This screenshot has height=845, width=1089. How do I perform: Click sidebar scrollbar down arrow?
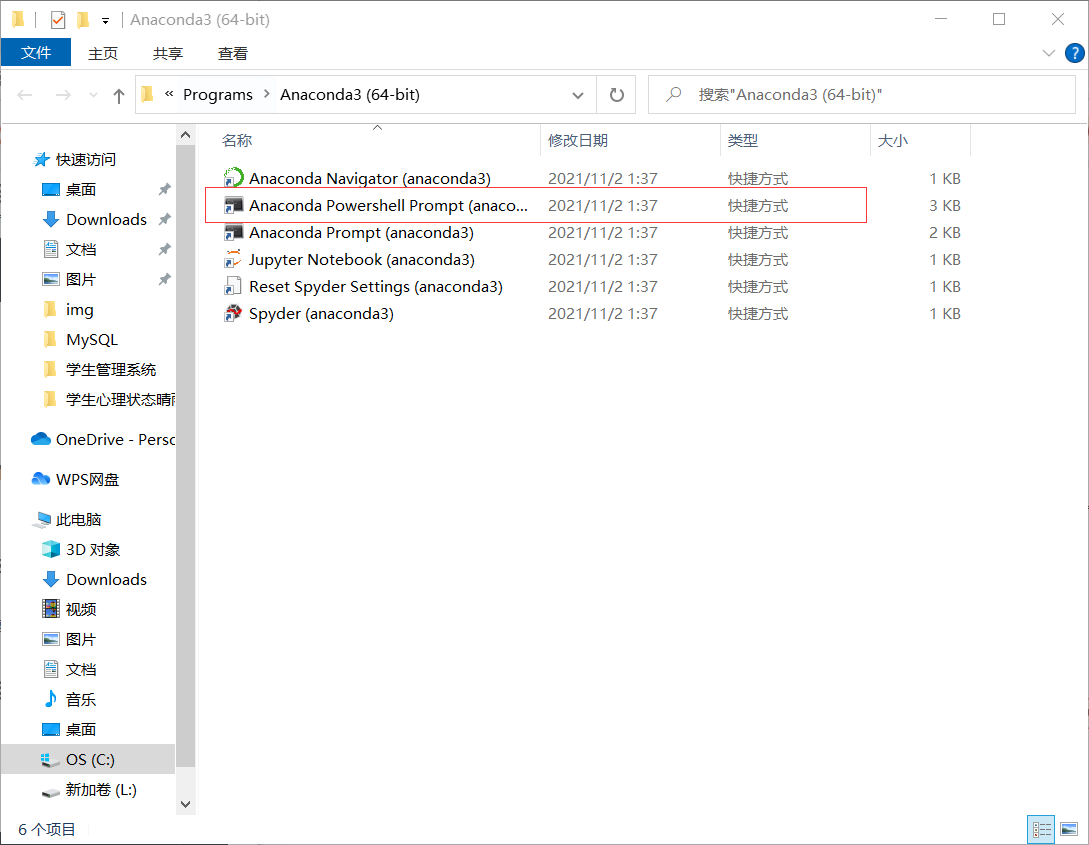185,804
